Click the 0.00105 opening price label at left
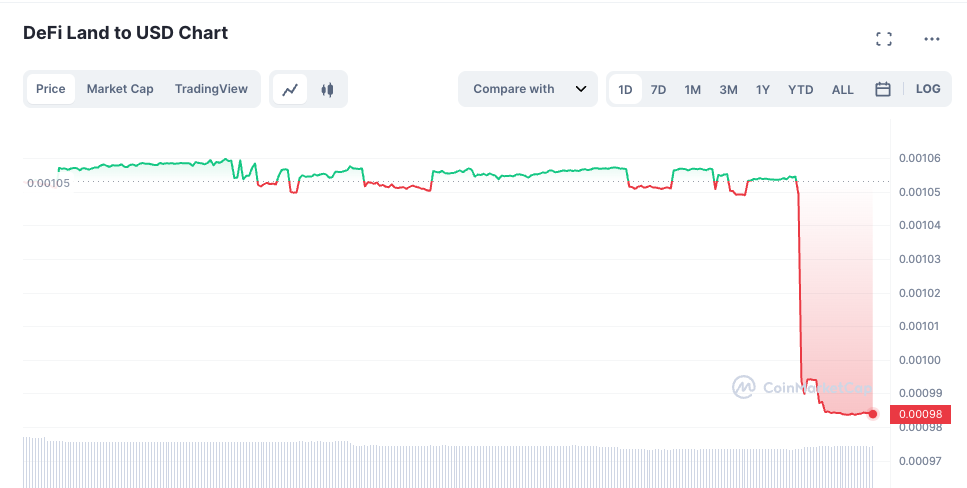The image size is (967, 488). coord(48,183)
